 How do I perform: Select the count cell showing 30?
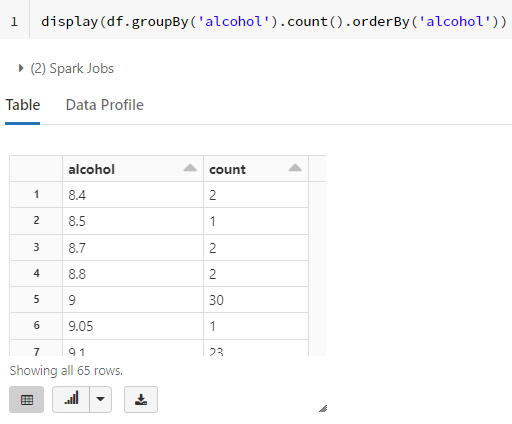click(256, 300)
